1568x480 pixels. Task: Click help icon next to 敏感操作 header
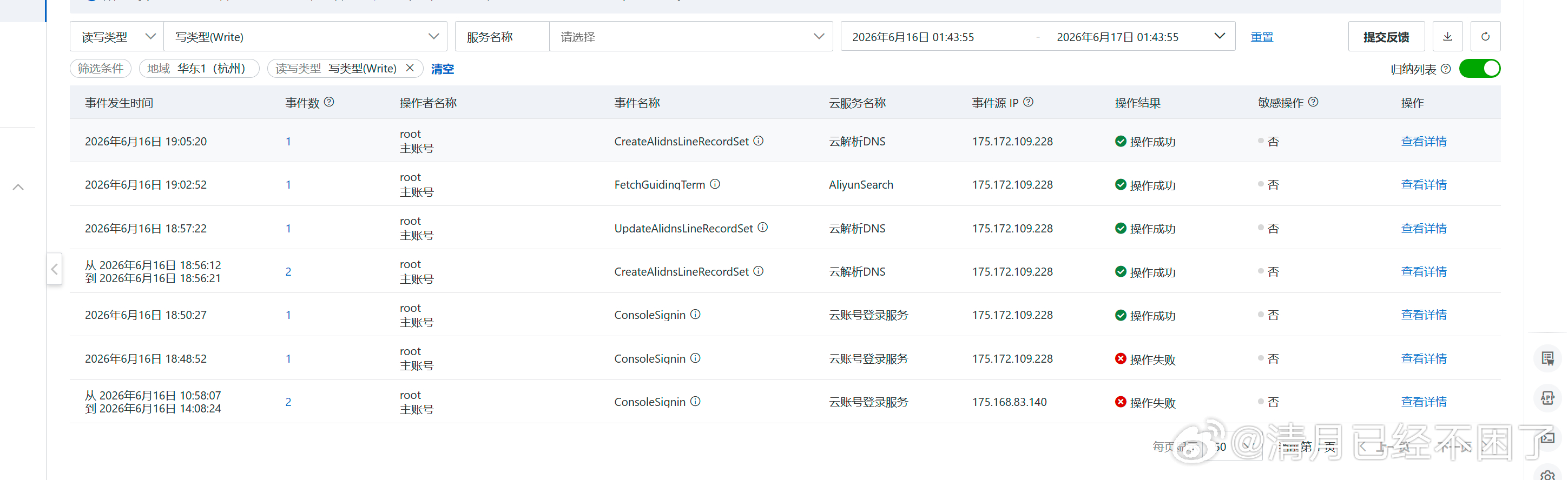tap(1313, 102)
